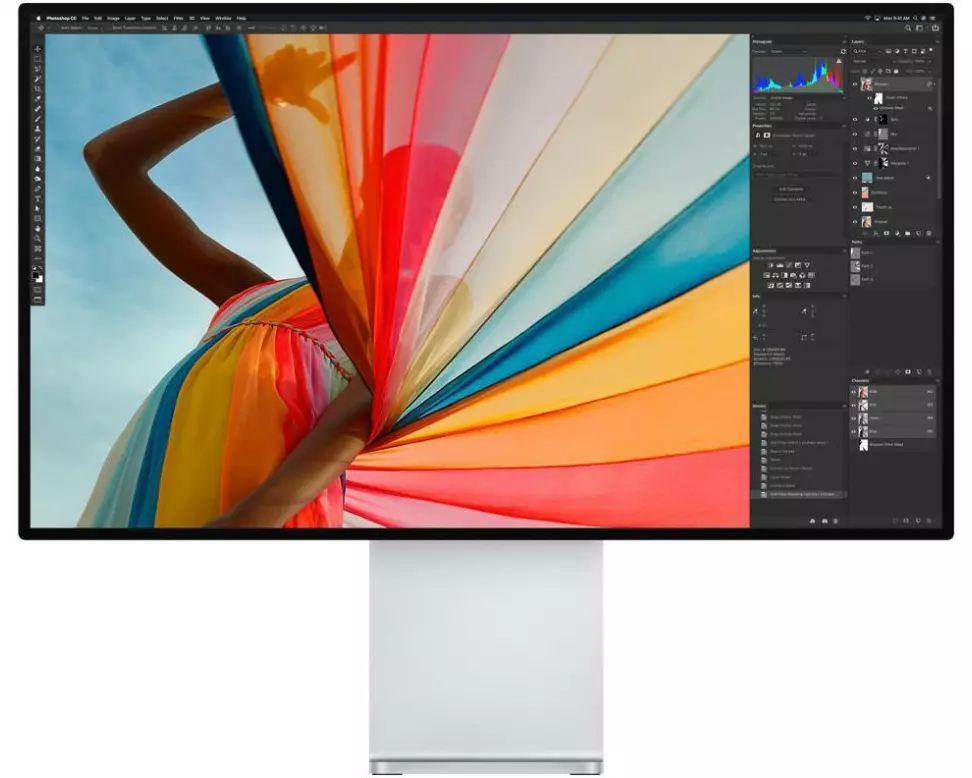Hide the RGB channel using its eye
Screen dimensions: 972x778
pos(854,392)
